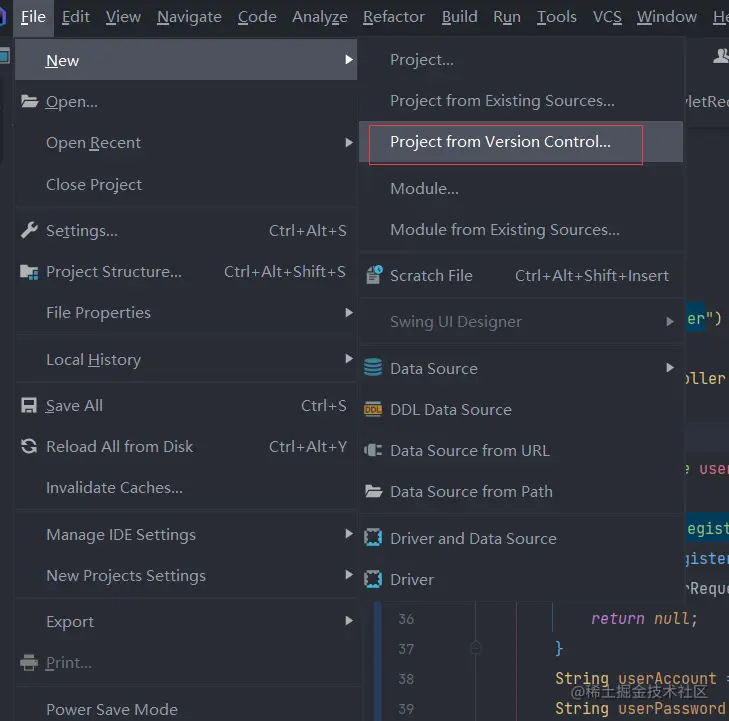Click the Data Source database icon

click(373, 368)
